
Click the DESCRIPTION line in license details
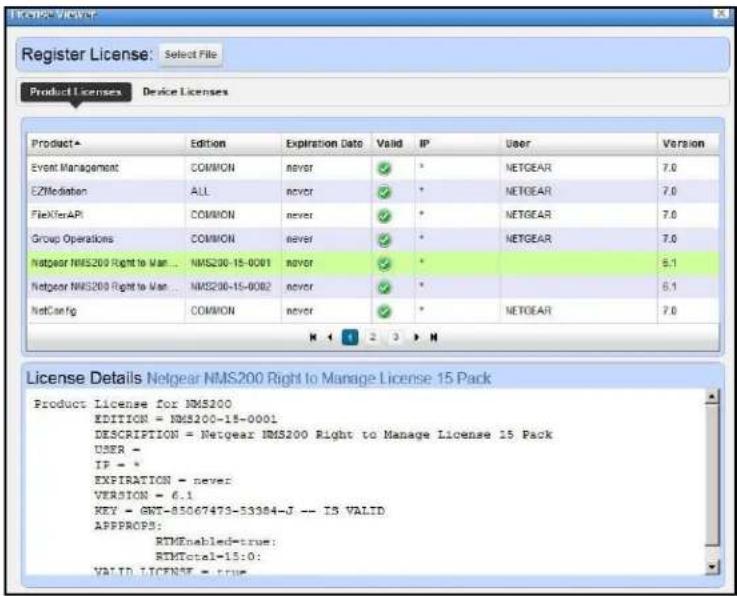(x=323, y=434)
